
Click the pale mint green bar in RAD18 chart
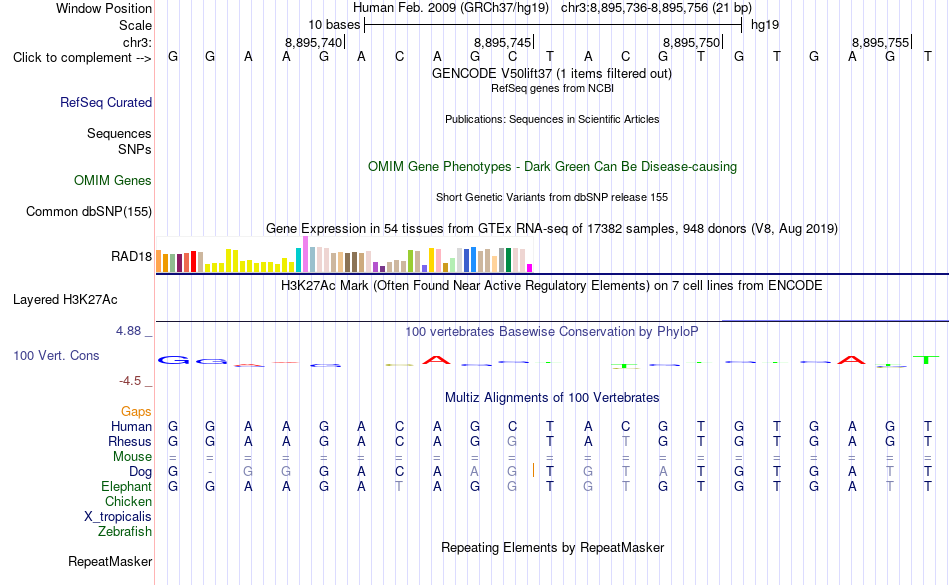tap(453, 265)
